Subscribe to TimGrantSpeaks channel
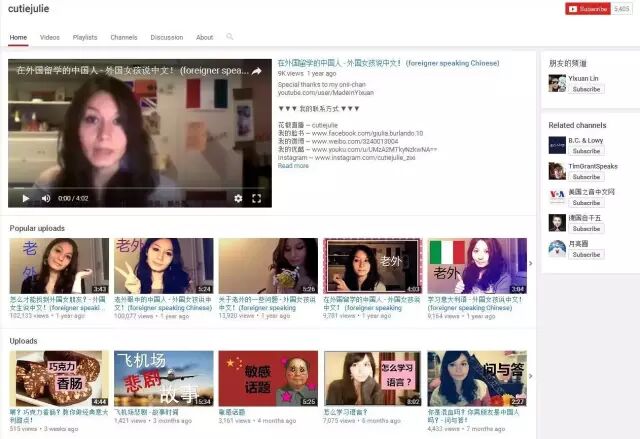Screen dimensions: 640x439 pos(586,177)
